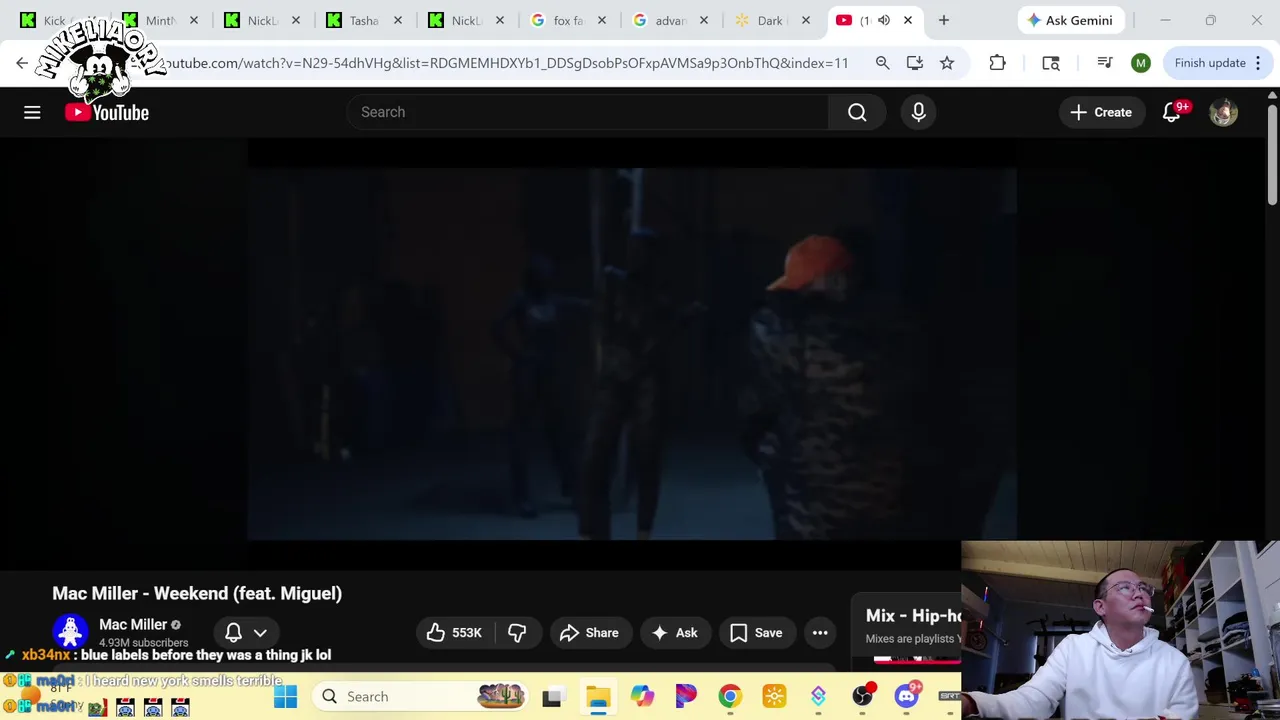
Task: Like the Mac Miller video
Action: point(455,632)
